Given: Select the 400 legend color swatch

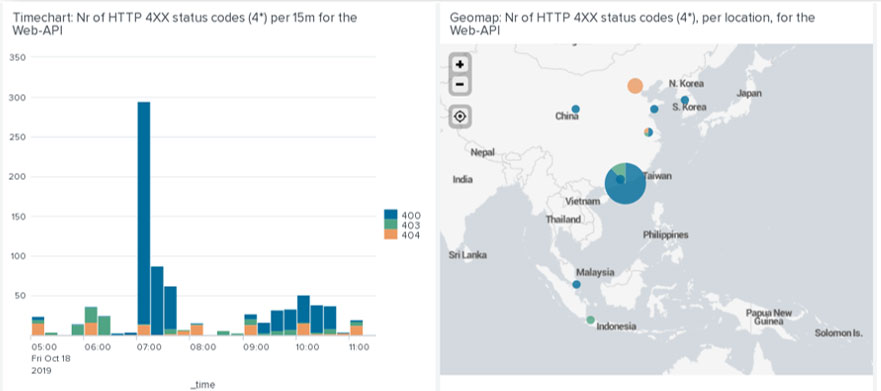Looking at the screenshot, I should click(x=390, y=215).
